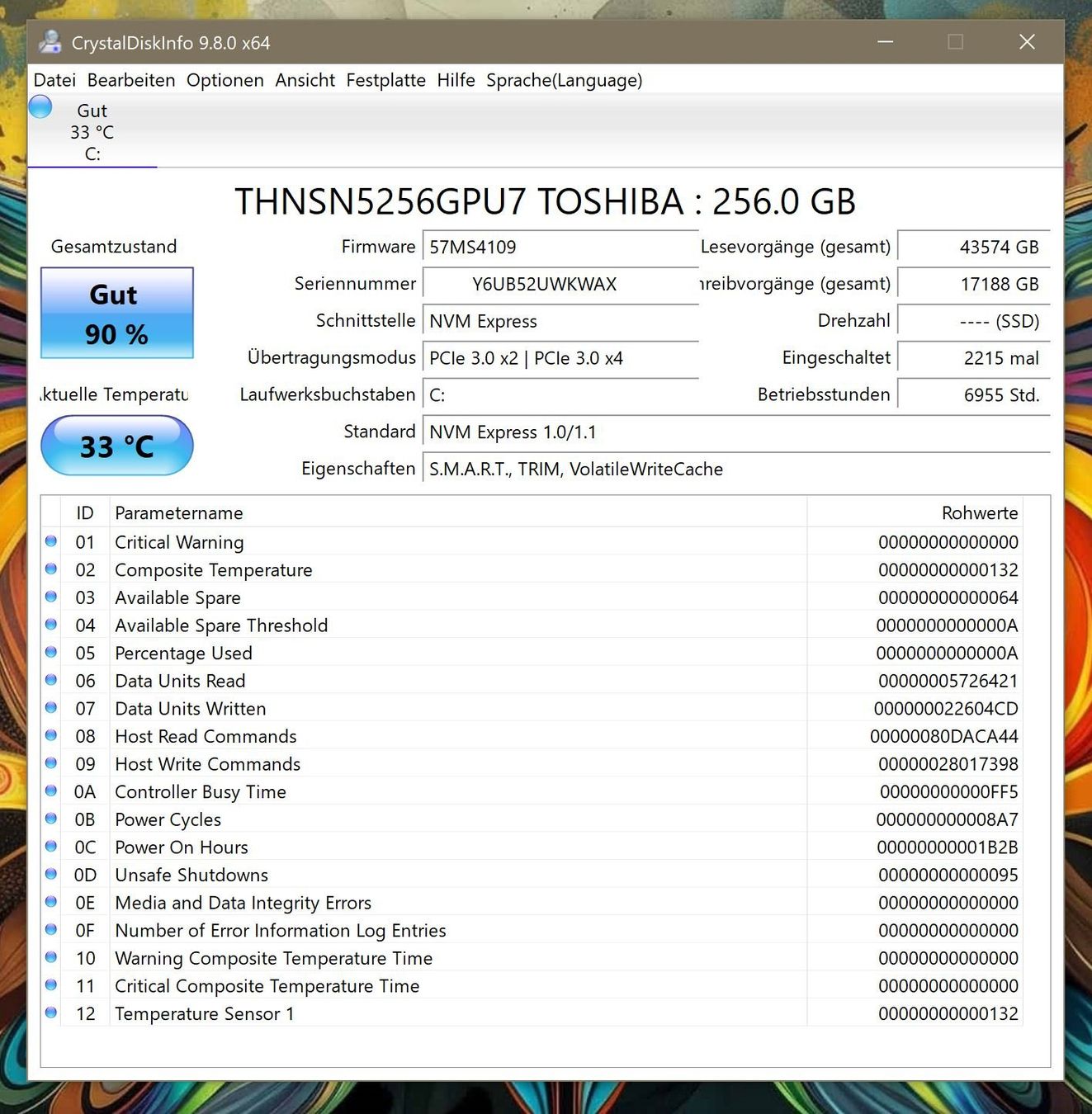Screen dimensions: 1092x1114
Task: Click the CrystalDiskInfo app icon in title bar
Action: (50, 42)
